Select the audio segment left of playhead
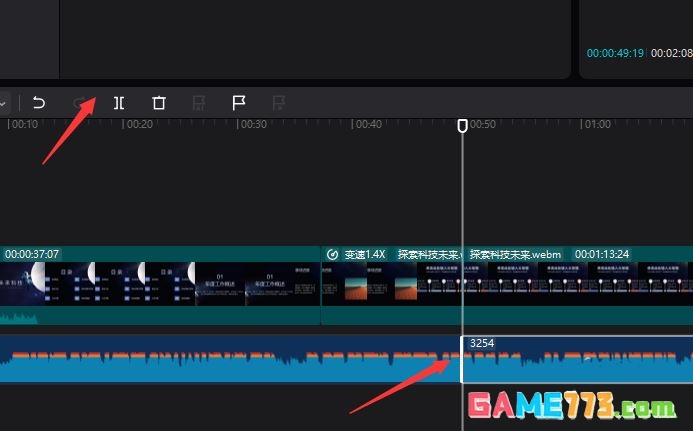Screen dimensions: 693x431 click(230, 360)
